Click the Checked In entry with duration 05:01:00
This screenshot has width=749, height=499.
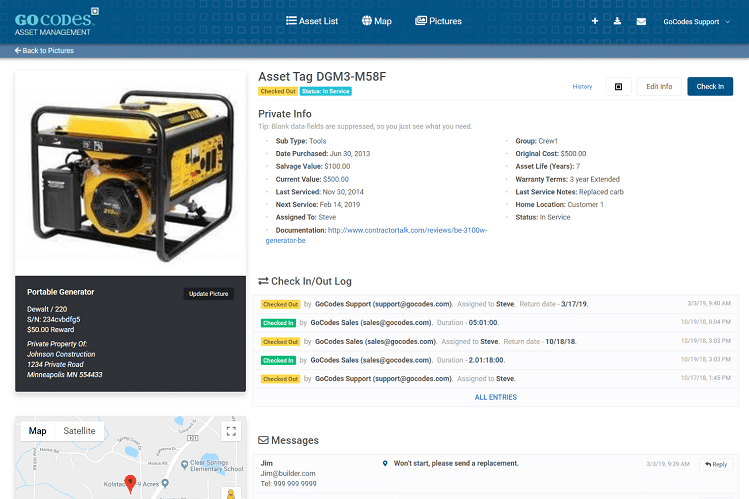tap(495, 323)
